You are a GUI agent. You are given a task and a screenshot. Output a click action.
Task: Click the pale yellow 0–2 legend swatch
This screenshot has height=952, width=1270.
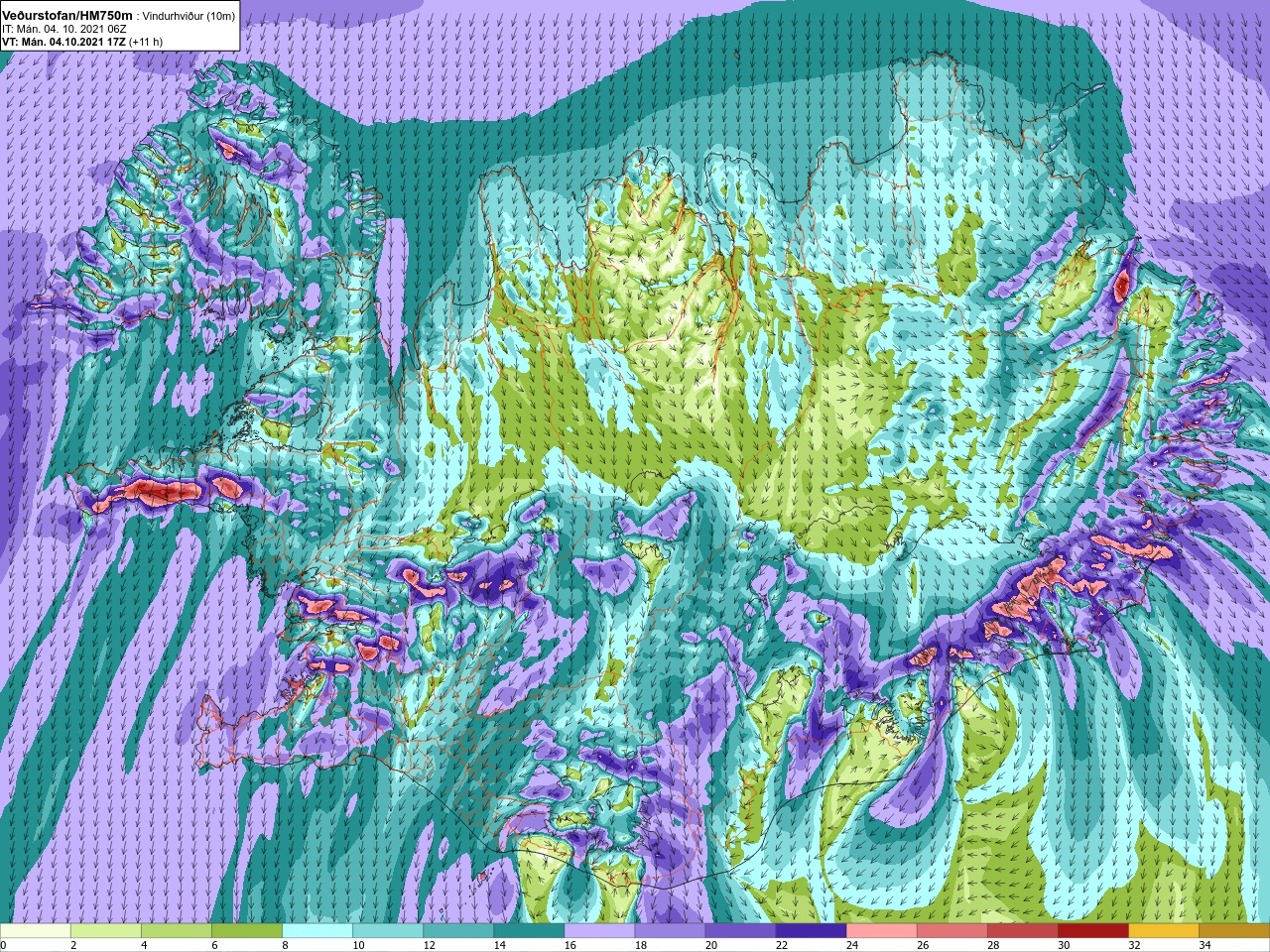coord(36,931)
